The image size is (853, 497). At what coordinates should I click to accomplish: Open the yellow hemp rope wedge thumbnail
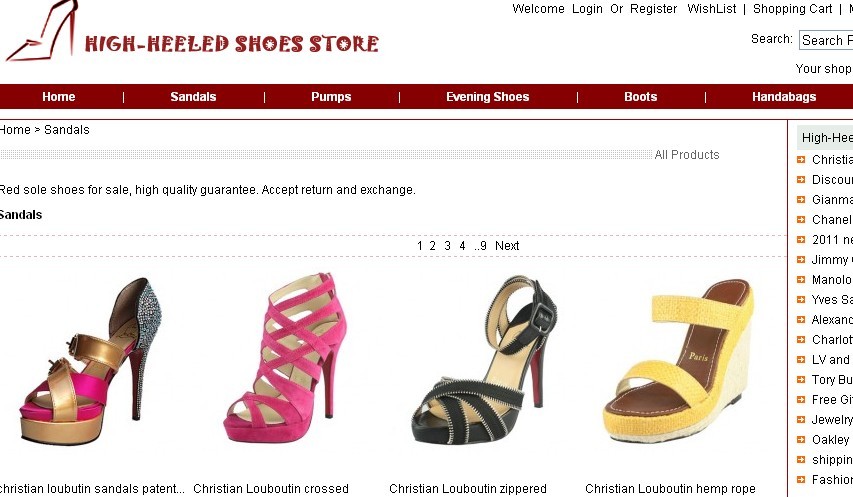[679, 361]
